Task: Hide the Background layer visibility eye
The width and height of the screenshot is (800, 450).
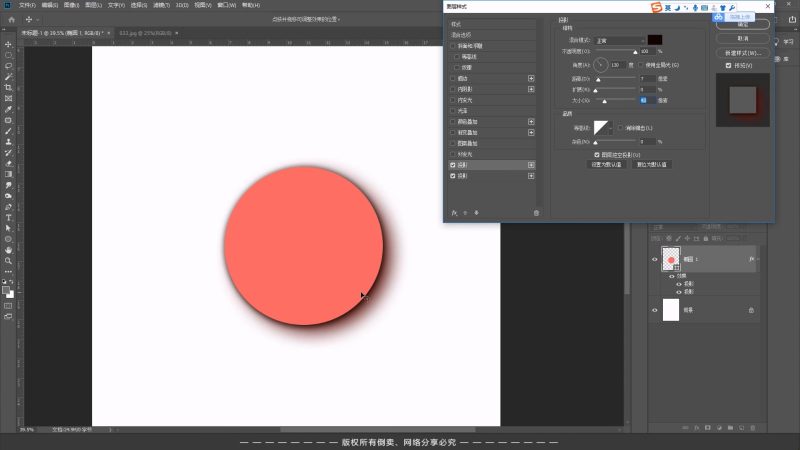Action: click(655, 311)
